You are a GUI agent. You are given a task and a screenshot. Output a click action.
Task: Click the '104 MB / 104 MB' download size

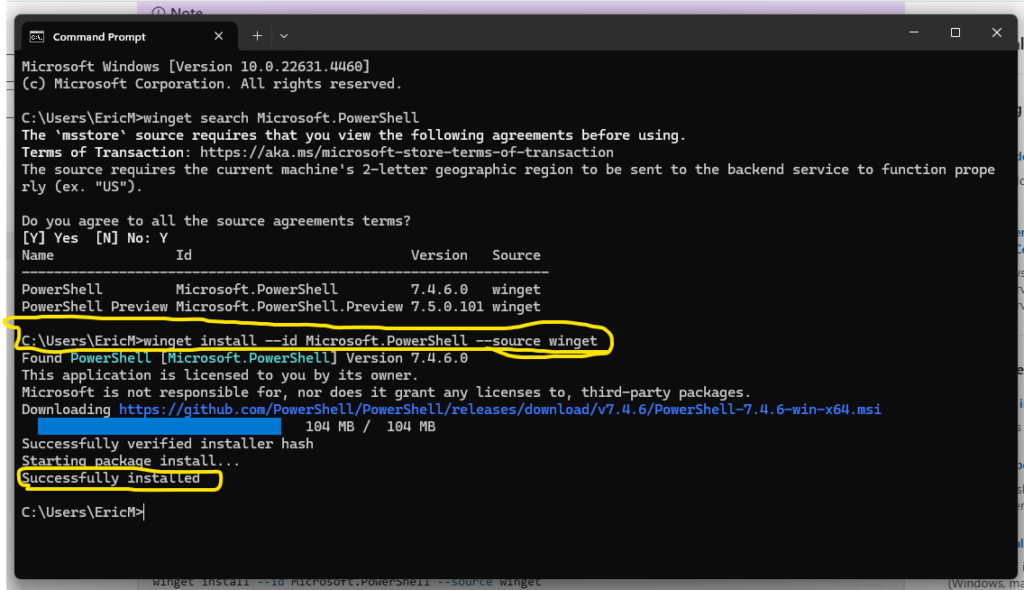[370, 427]
